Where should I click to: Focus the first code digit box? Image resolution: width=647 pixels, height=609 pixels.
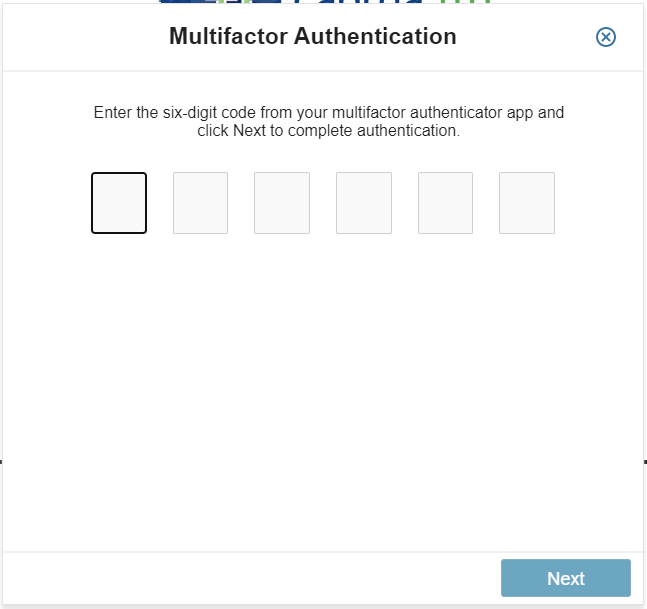pyautogui.click(x=119, y=203)
